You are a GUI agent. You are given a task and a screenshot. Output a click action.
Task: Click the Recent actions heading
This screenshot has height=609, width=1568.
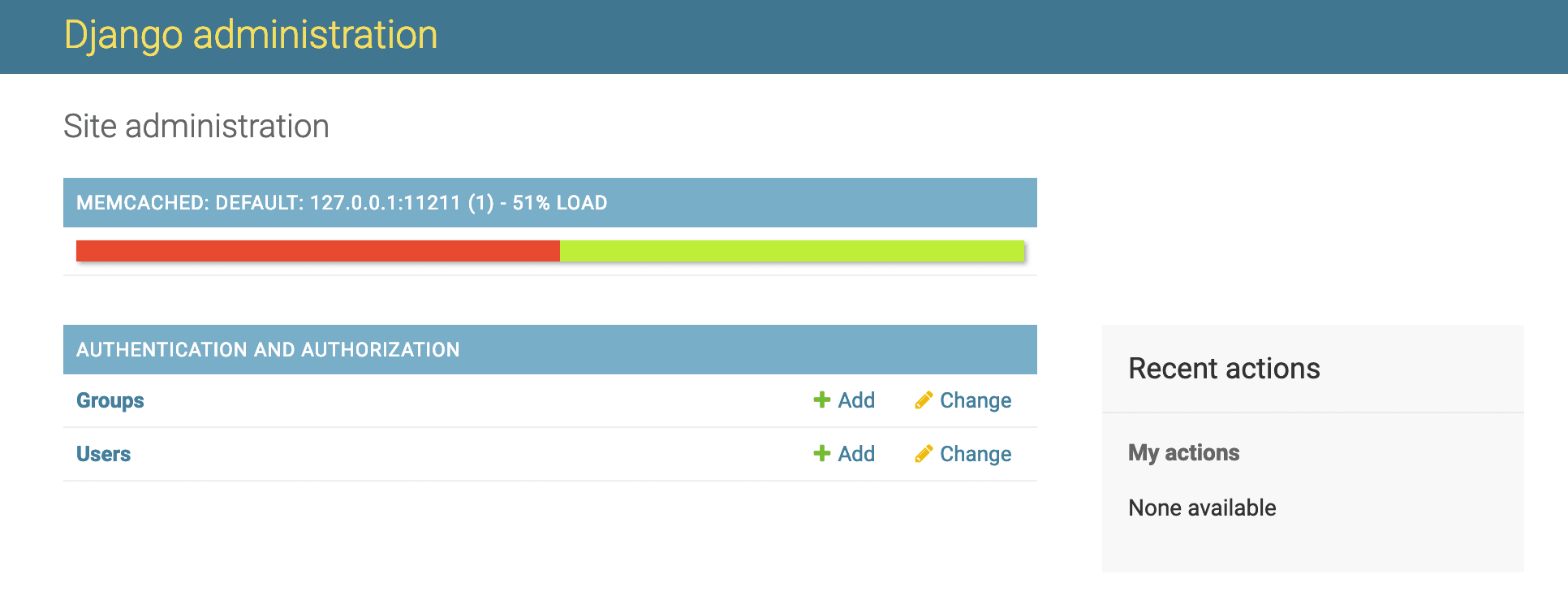(x=1224, y=369)
